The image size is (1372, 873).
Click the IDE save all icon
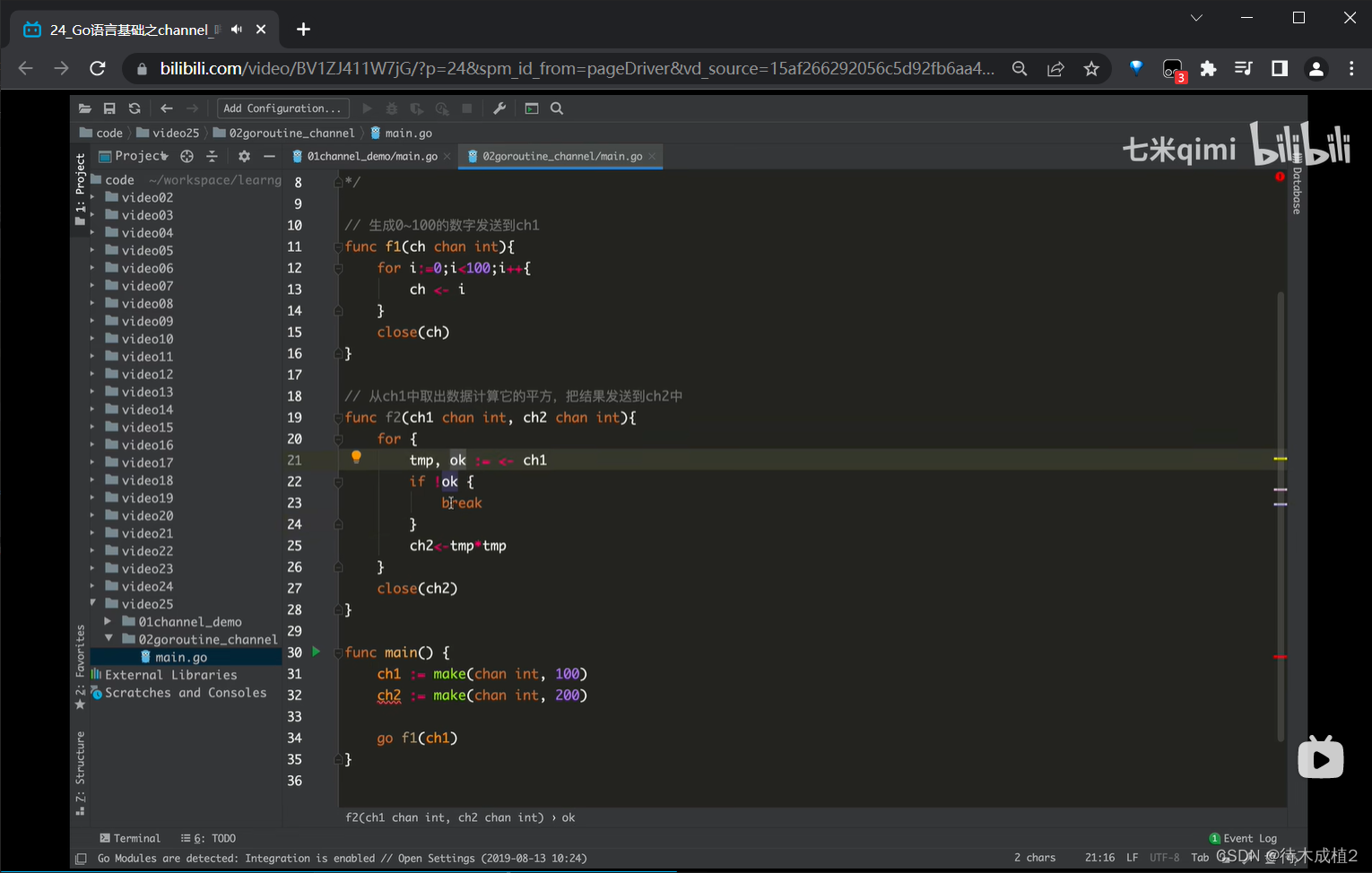(109, 108)
